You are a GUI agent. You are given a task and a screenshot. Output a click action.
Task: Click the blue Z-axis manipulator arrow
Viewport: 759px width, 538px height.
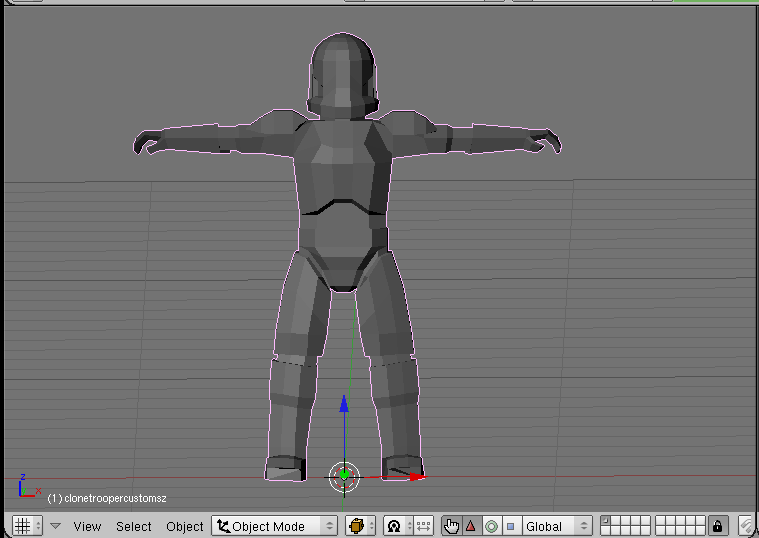344,404
